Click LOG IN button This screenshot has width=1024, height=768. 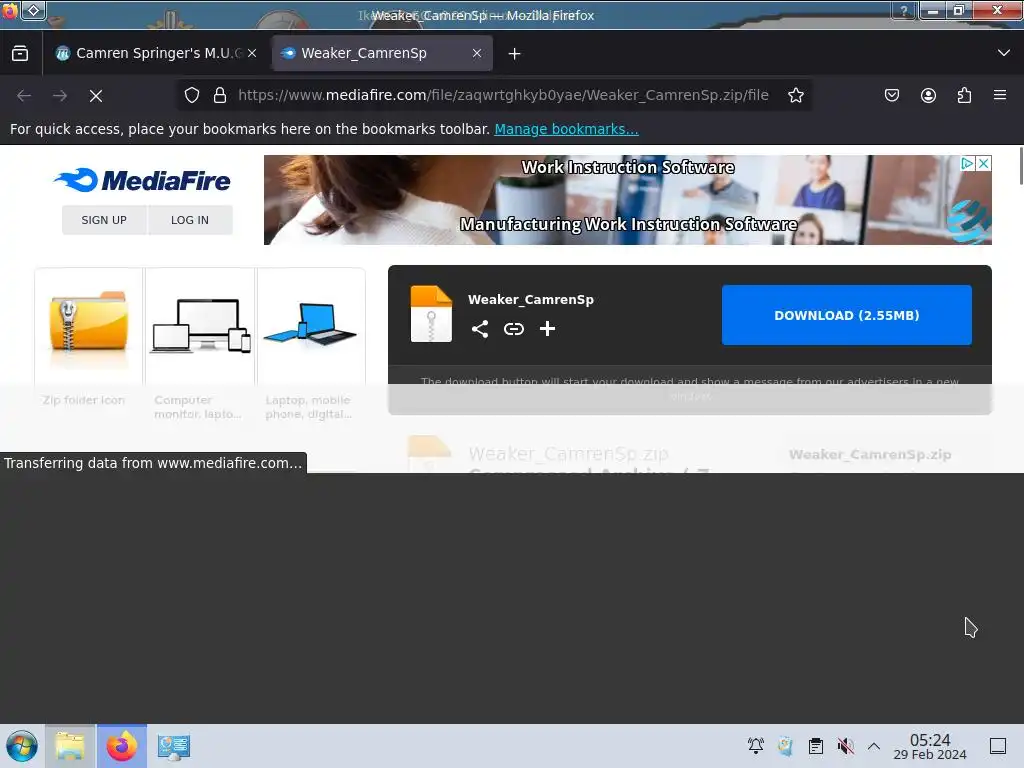coord(190,220)
